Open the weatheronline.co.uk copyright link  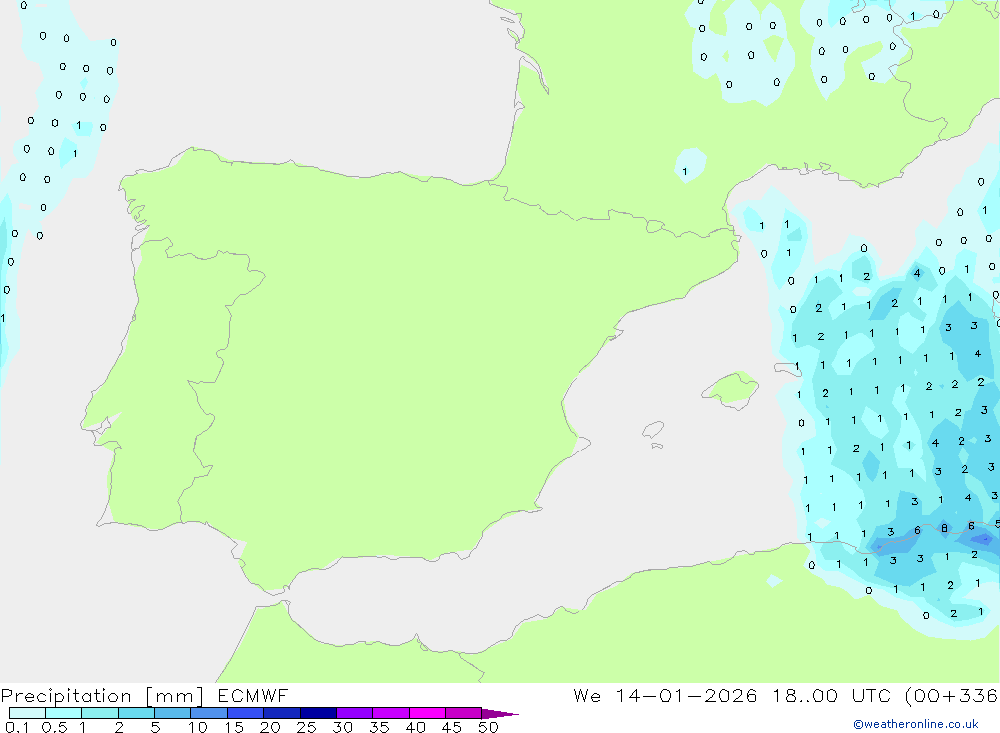(x=916, y=724)
